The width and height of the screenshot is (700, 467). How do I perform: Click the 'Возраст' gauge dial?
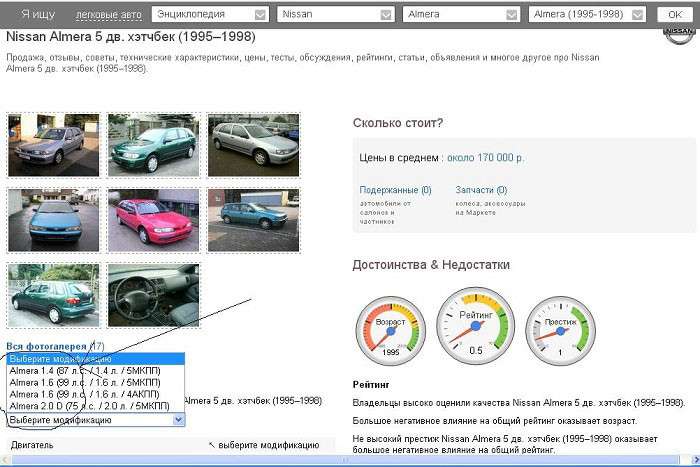391,331
